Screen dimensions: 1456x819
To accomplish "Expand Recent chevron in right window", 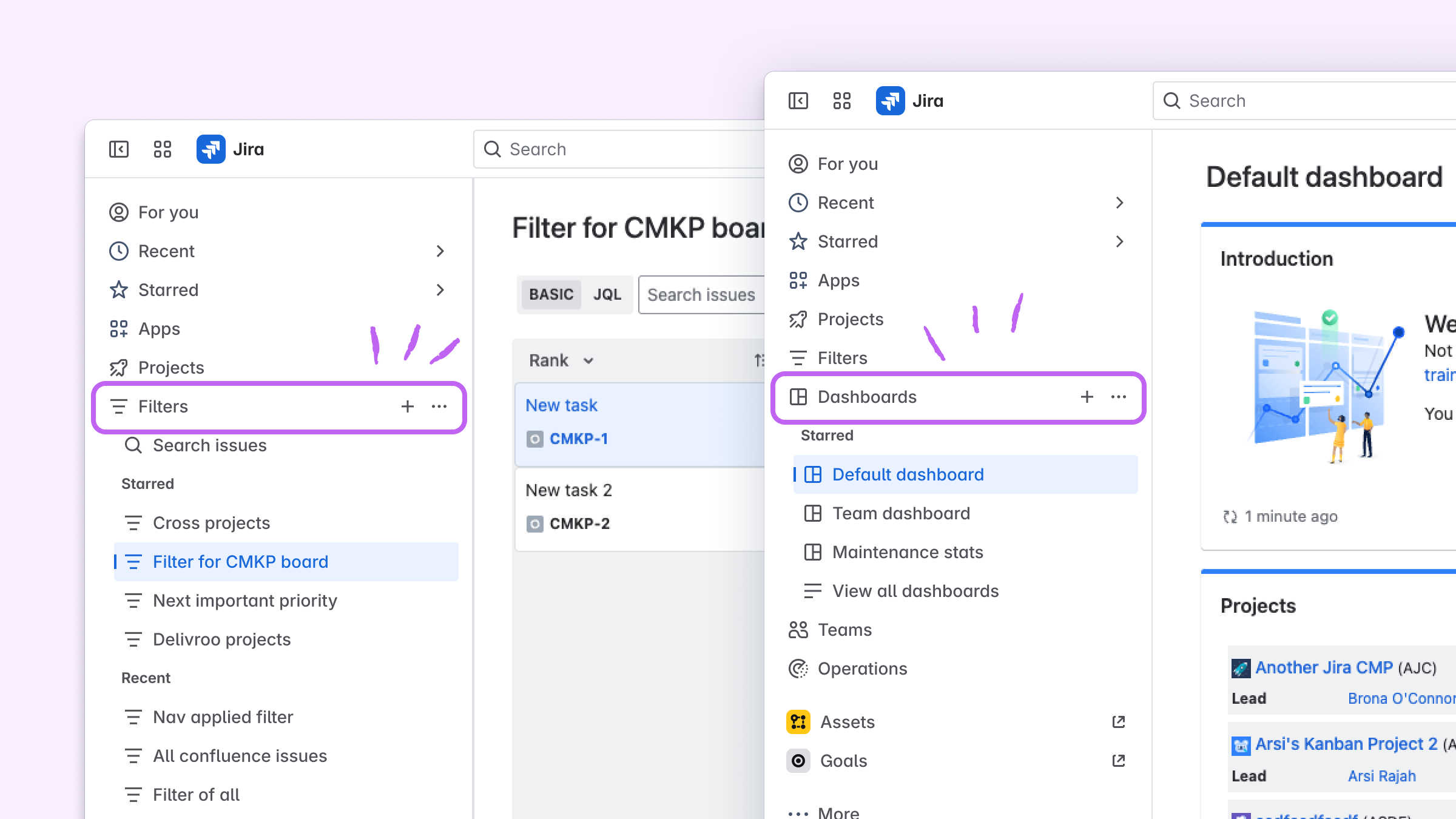I will (x=1120, y=203).
